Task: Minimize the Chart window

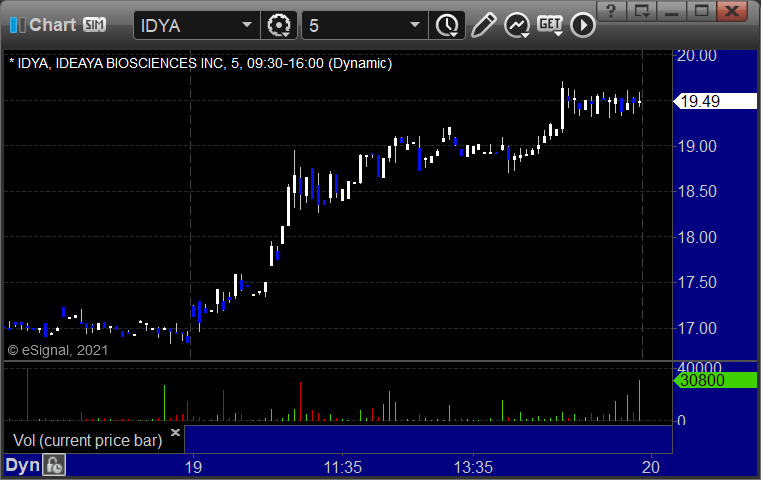Action: (x=671, y=11)
